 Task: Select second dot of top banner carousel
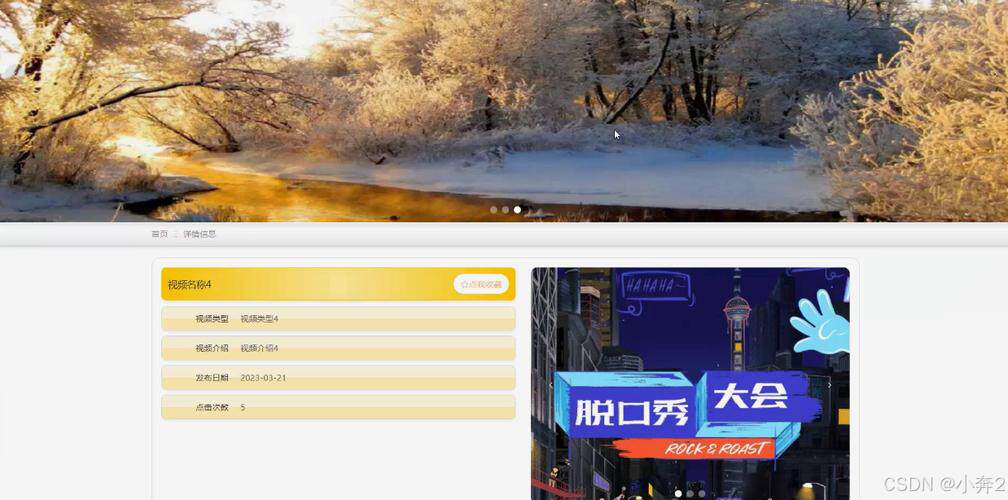[505, 210]
